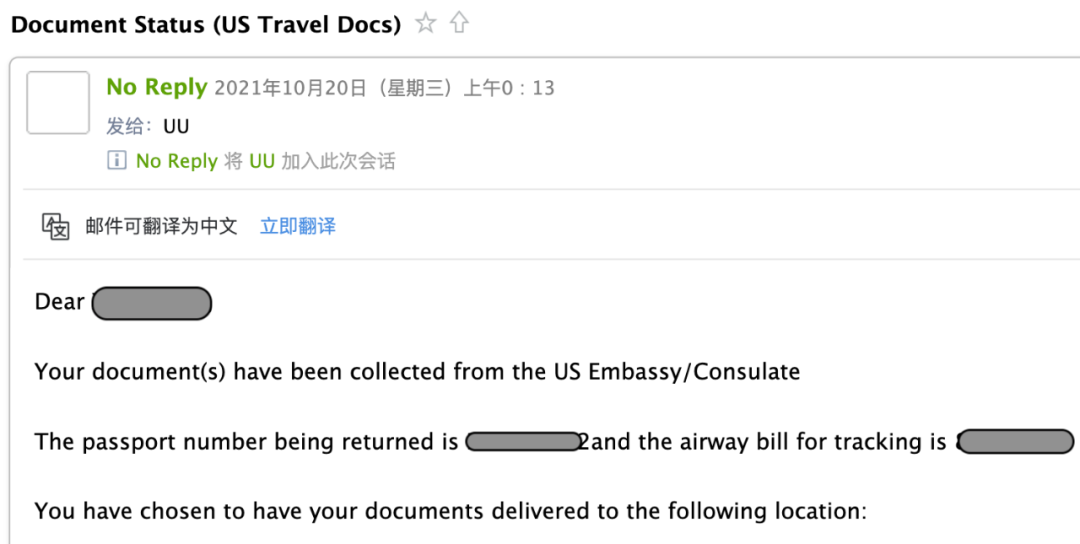Select recipient UU after 发给
Image resolution: width=1080 pixels, height=544 pixels.
[x=176, y=127]
